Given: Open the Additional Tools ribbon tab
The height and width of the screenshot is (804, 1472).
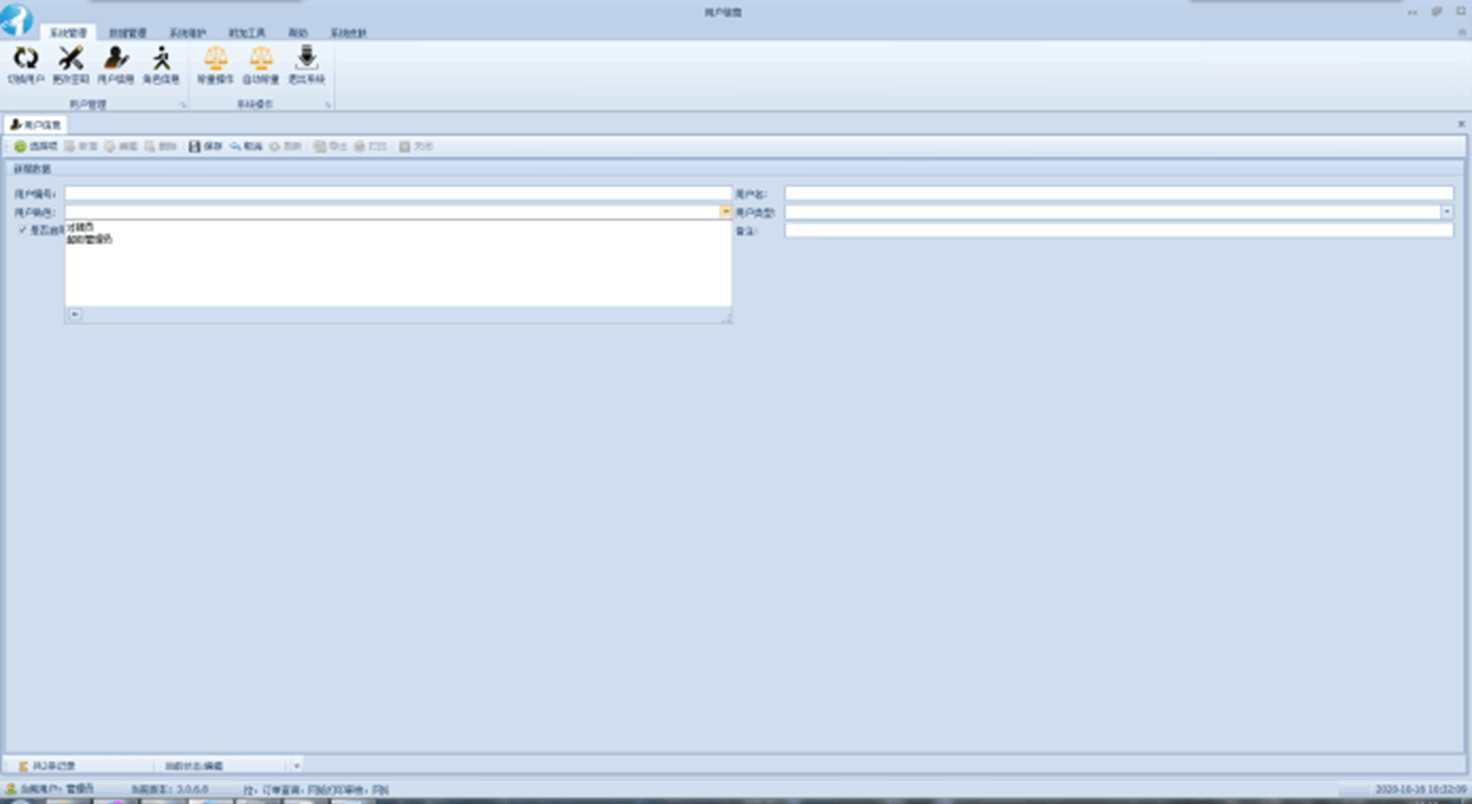Looking at the screenshot, I should 247,33.
